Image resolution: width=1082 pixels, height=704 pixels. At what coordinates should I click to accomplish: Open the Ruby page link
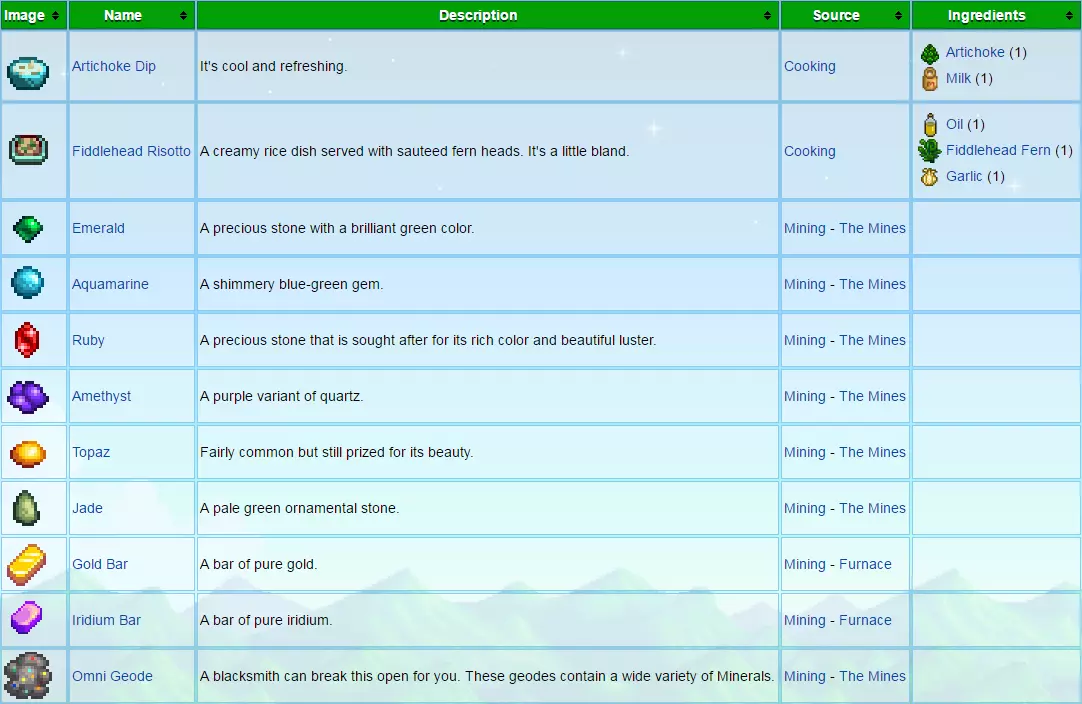tap(88, 340)
